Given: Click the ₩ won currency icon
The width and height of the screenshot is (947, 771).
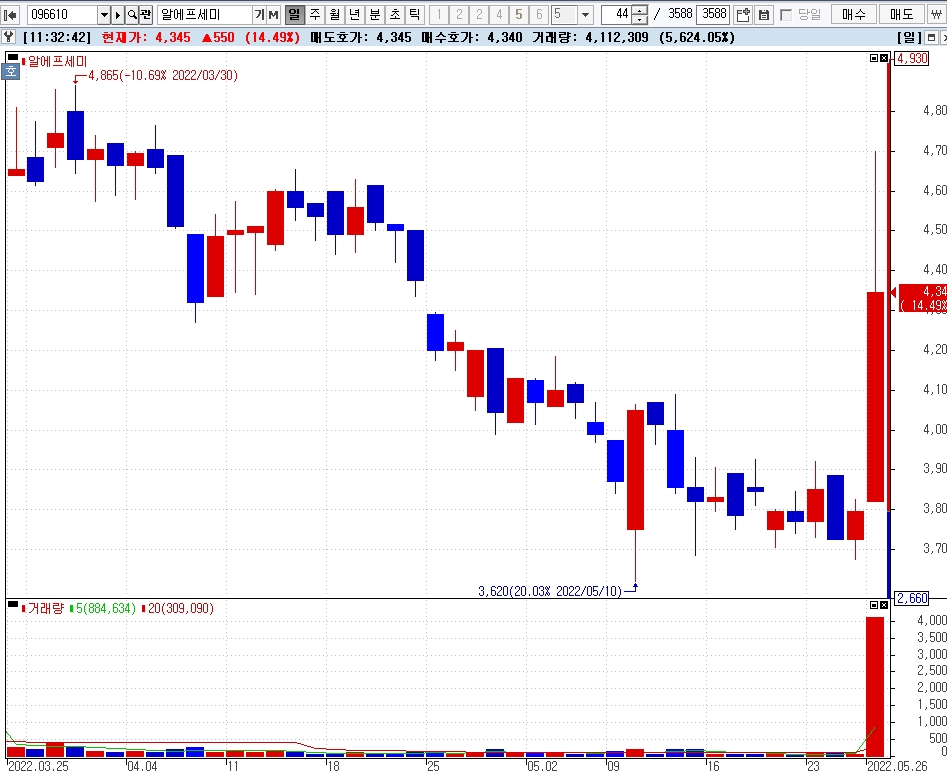Looking at the screenshot, I should click(x=936, y=14).
